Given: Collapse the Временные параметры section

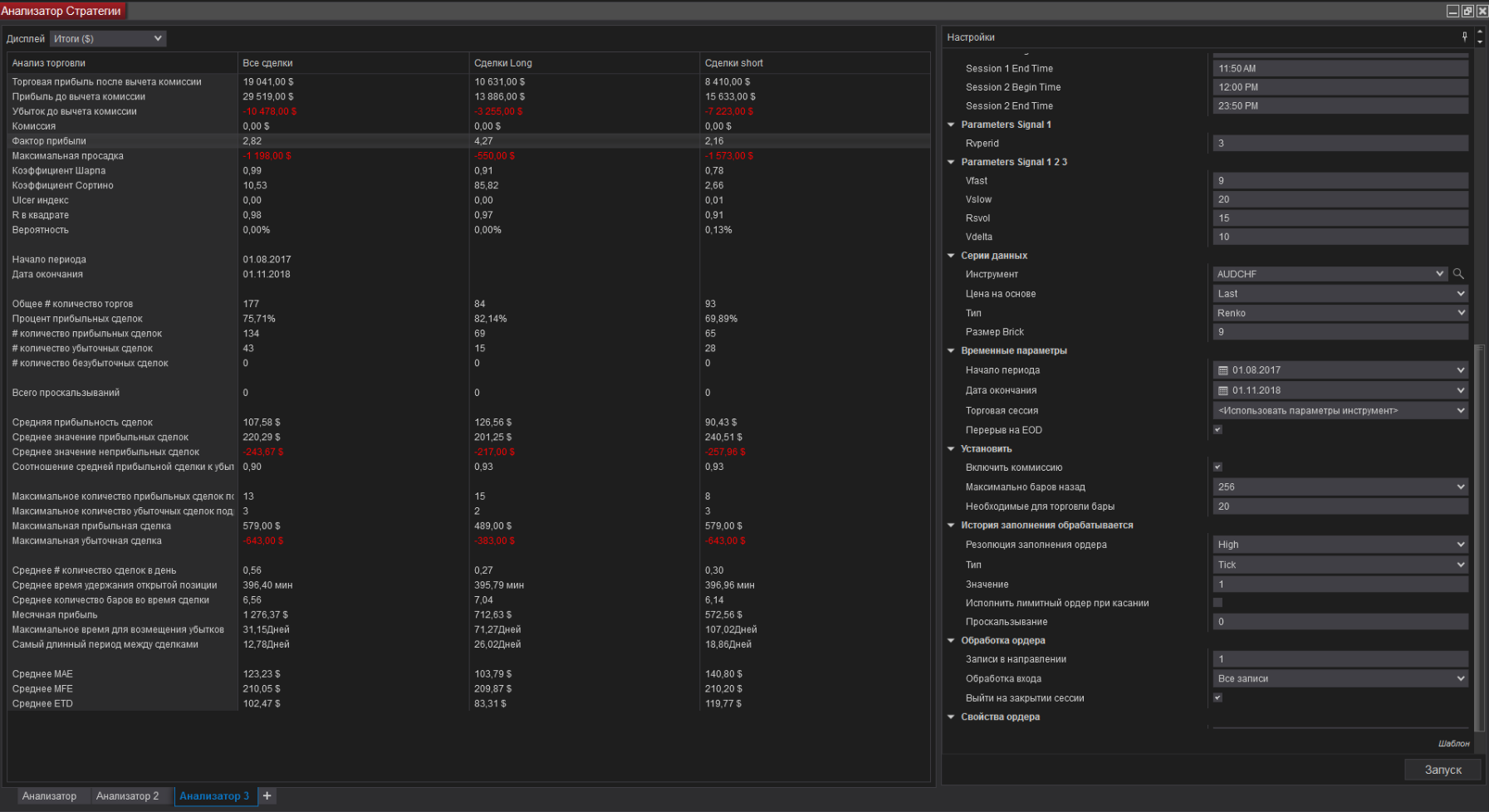Looking at the screenshot, I should (x=951, y=350).
